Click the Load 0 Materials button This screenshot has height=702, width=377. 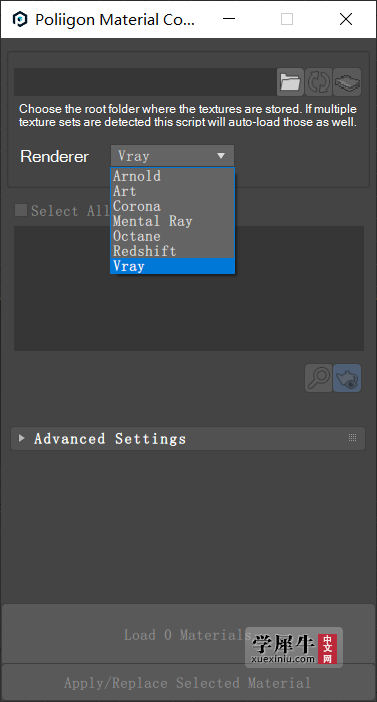[x=188, y=634]
